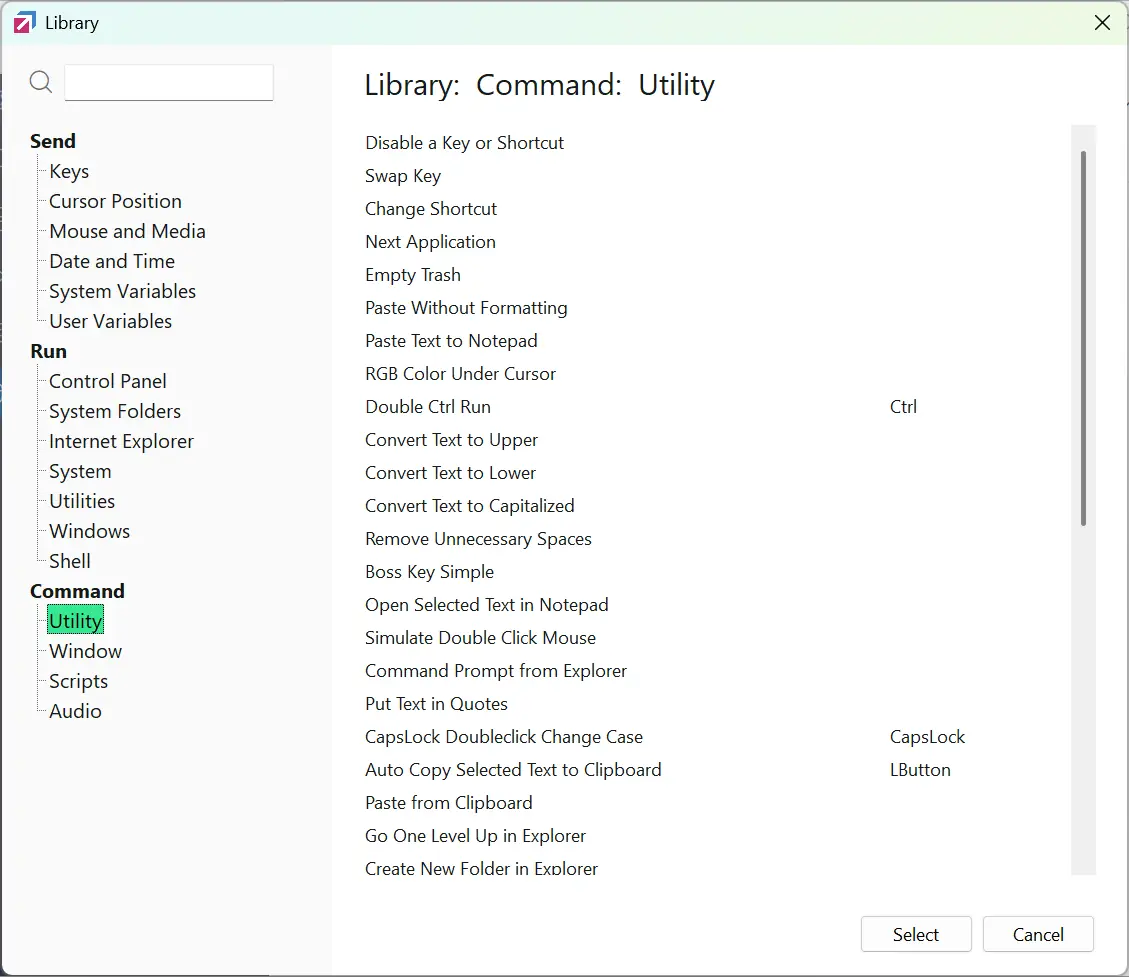Select the 'Swap Key' entry
The height and width of the screenshot is (977, 1129).
[x=402, y=176]
